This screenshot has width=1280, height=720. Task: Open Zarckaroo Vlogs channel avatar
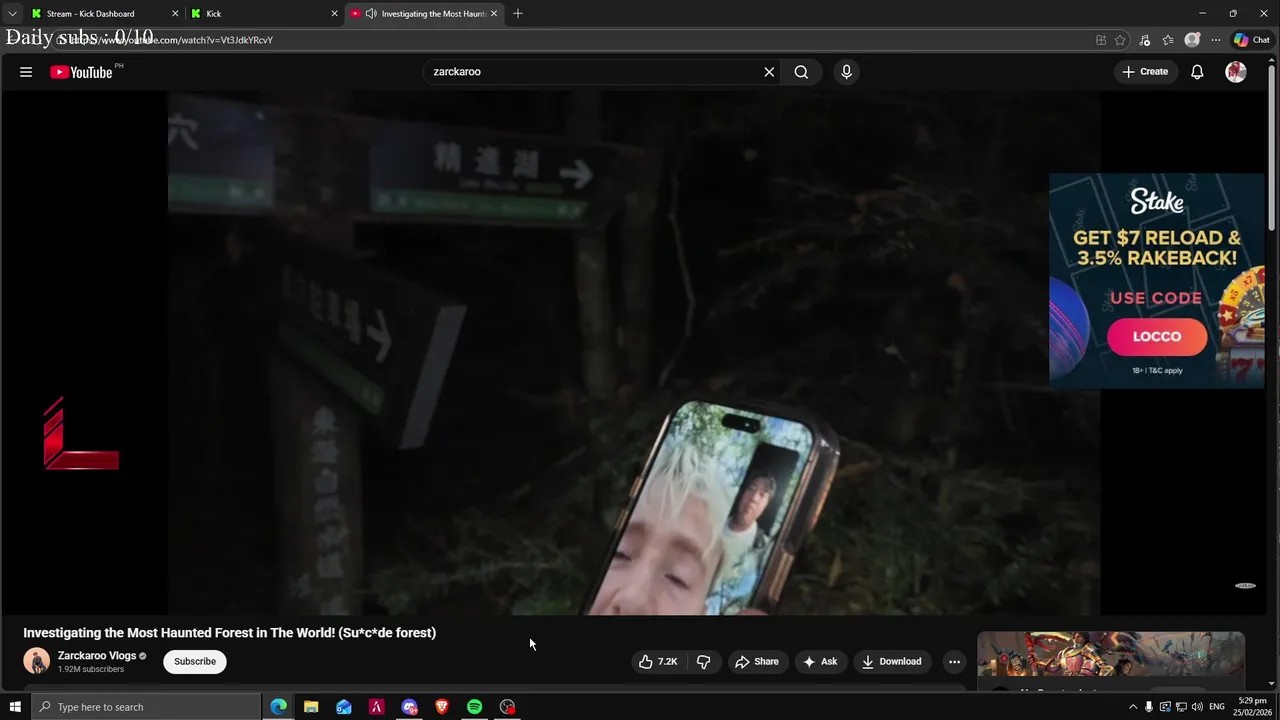pyautogui.click(x=37, y=661)
